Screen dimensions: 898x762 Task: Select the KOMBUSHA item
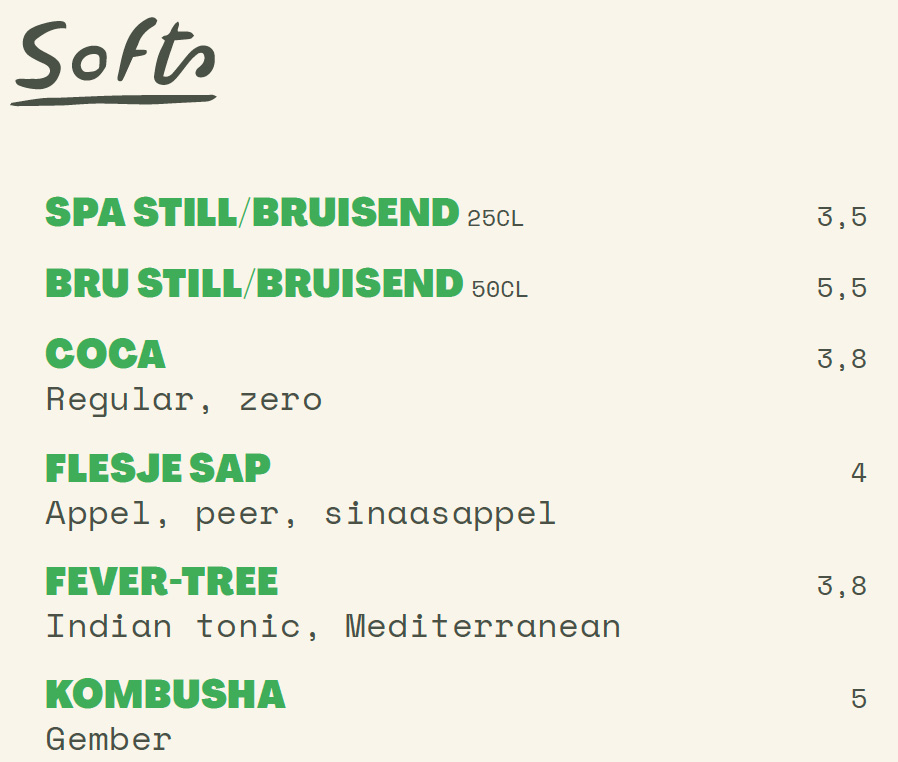point(166,694)
